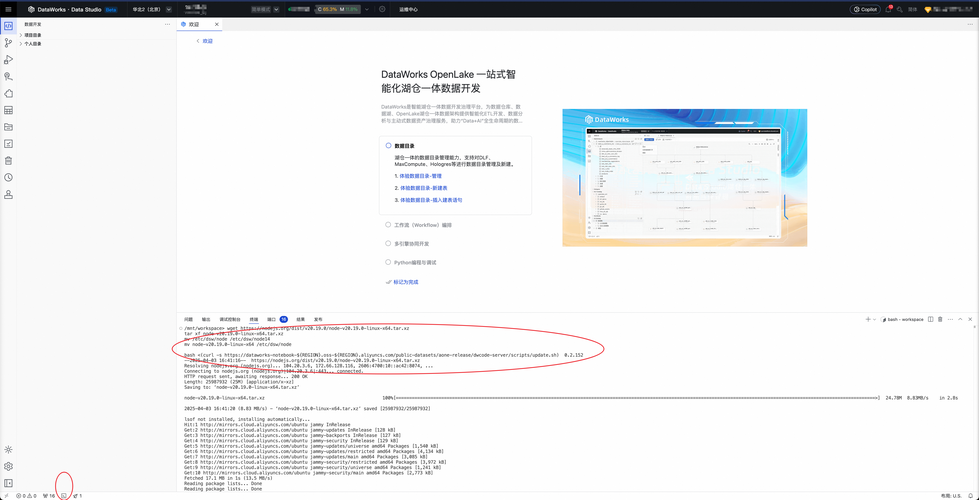Open link 体验数据目录-管理
Screen dimensions: 979x500
(x=418, y=176)
